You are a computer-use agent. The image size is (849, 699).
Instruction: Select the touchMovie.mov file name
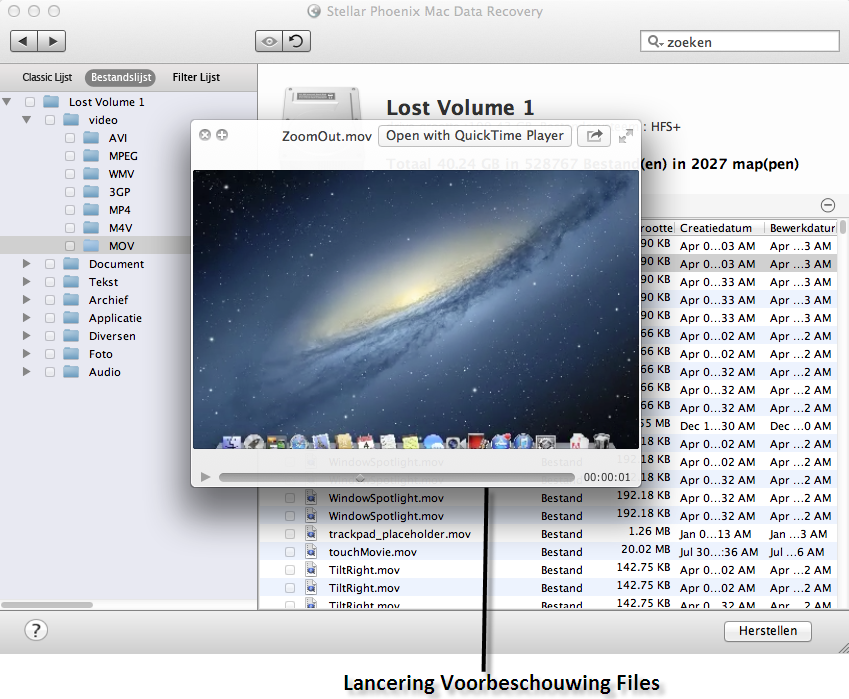click(373, 552)
